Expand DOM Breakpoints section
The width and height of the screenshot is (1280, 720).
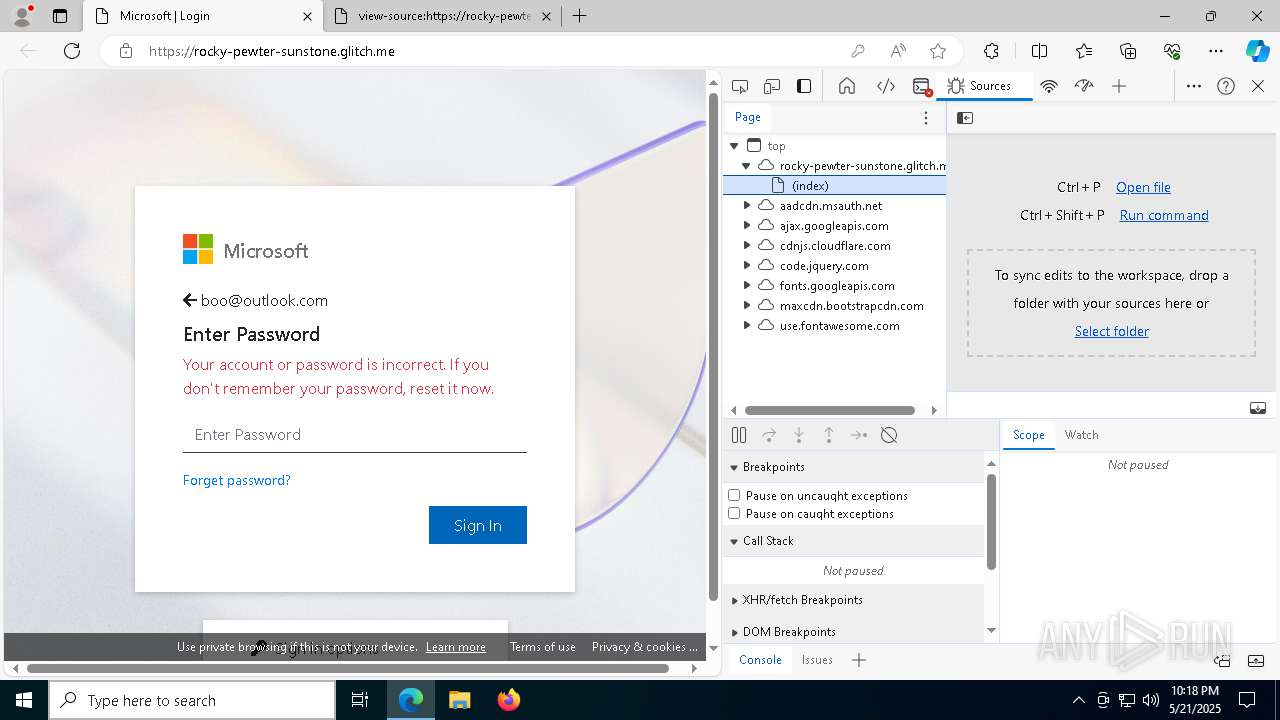[x=853, y=632]
